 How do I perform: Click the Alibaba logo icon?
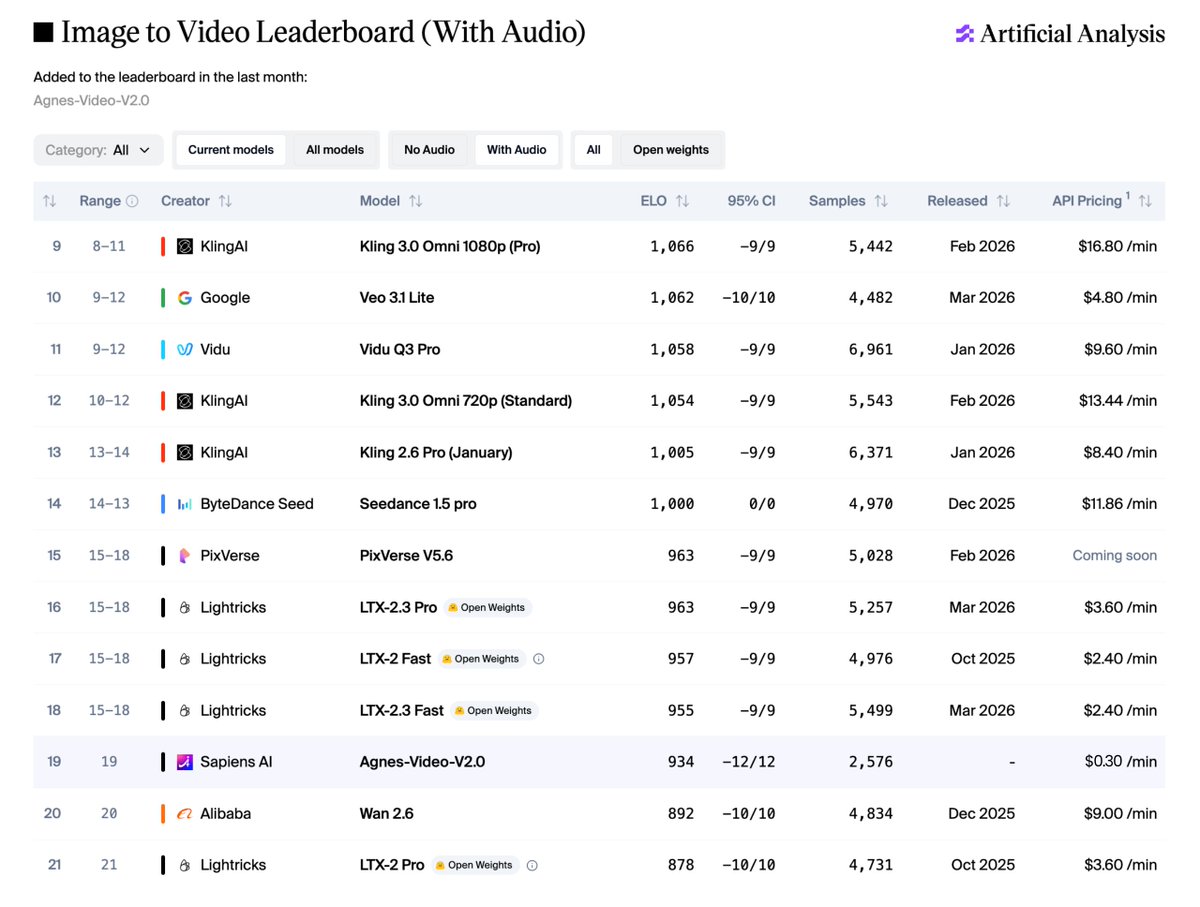pyautogui.click(x=185, y=814)
